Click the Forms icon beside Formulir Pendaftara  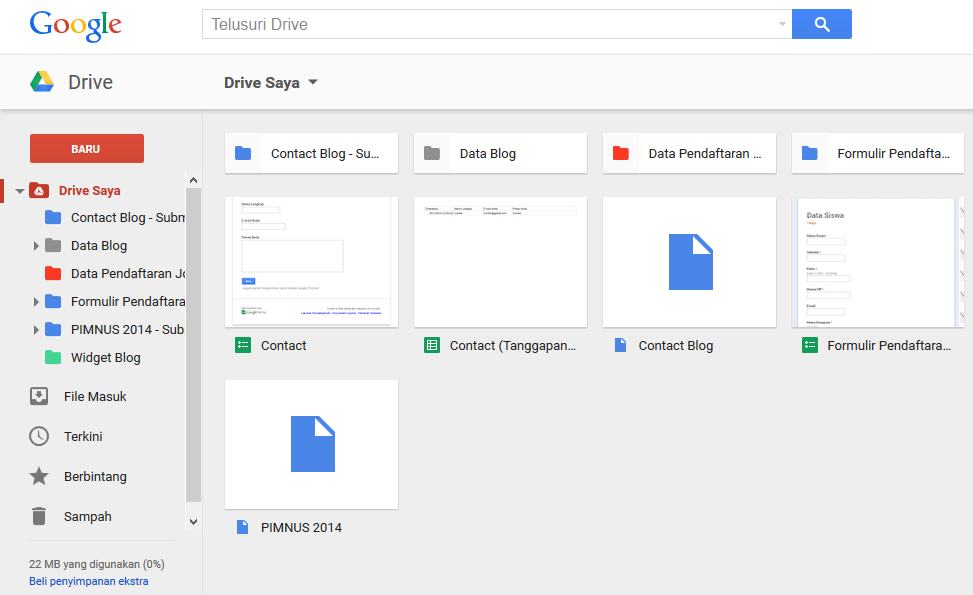click(808, 344)
